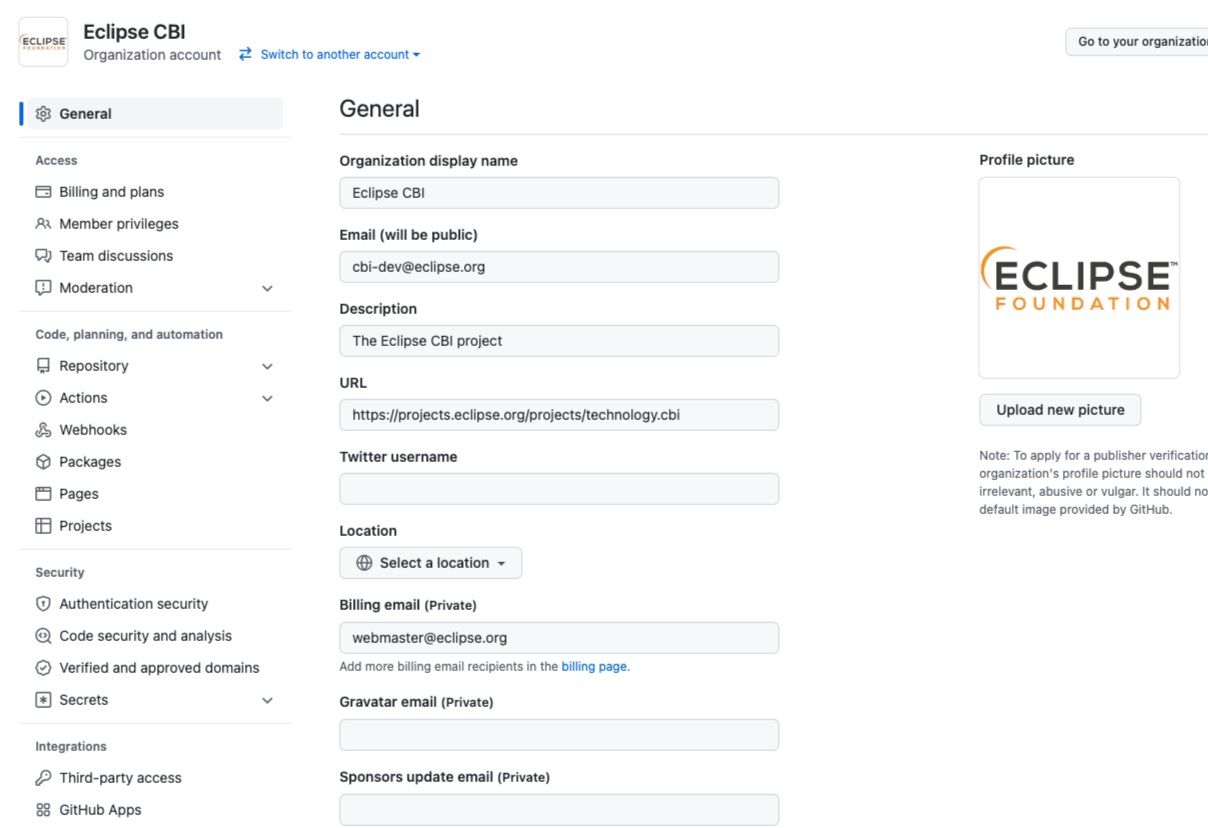Click the Third-party access key icon
The height and width of the screenshot is (828, 1208).
(43, 778)
